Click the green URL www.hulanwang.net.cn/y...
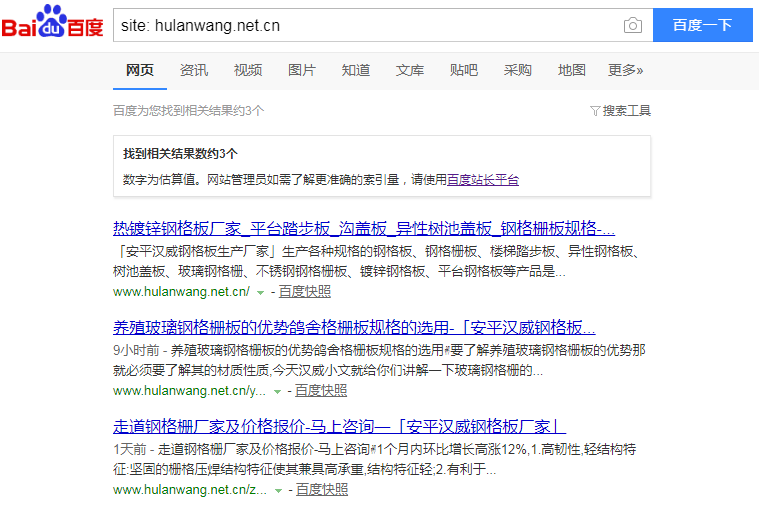The width and height of the screenshot is (759, 508). pos(190,391)
